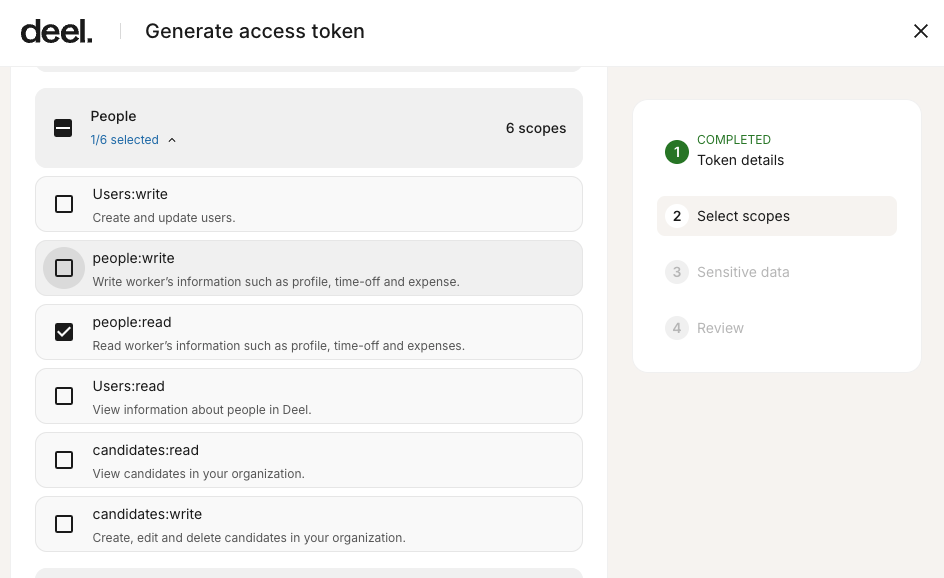Go to the Review step
Screen dimensions: 944x578
(720, 328)
